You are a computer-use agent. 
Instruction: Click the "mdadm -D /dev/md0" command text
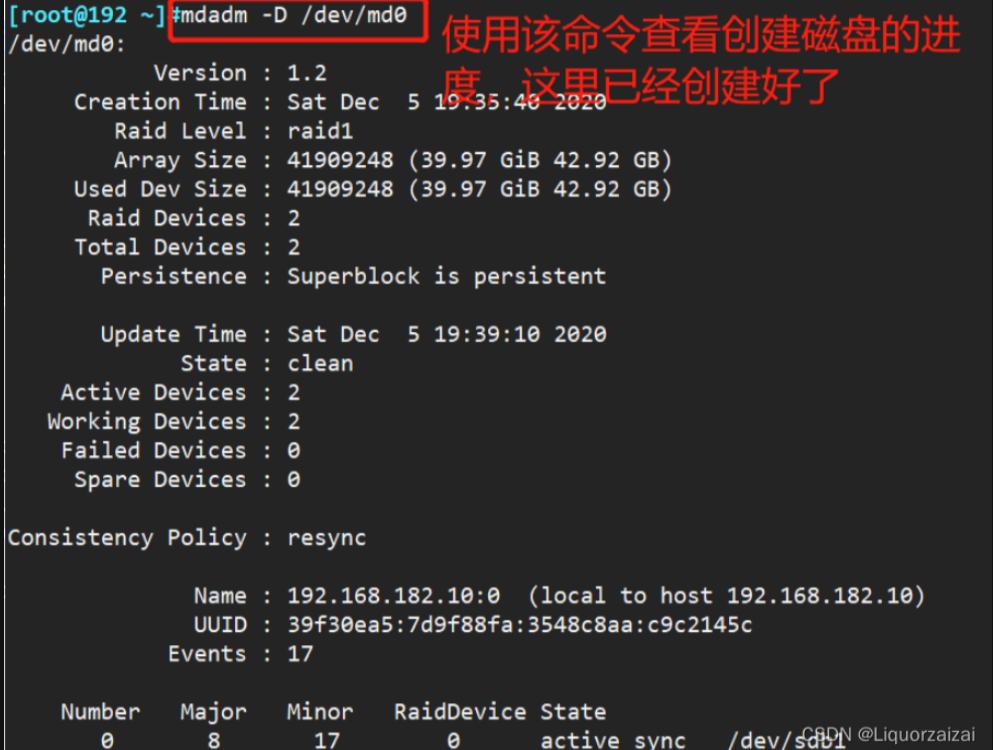294,15
